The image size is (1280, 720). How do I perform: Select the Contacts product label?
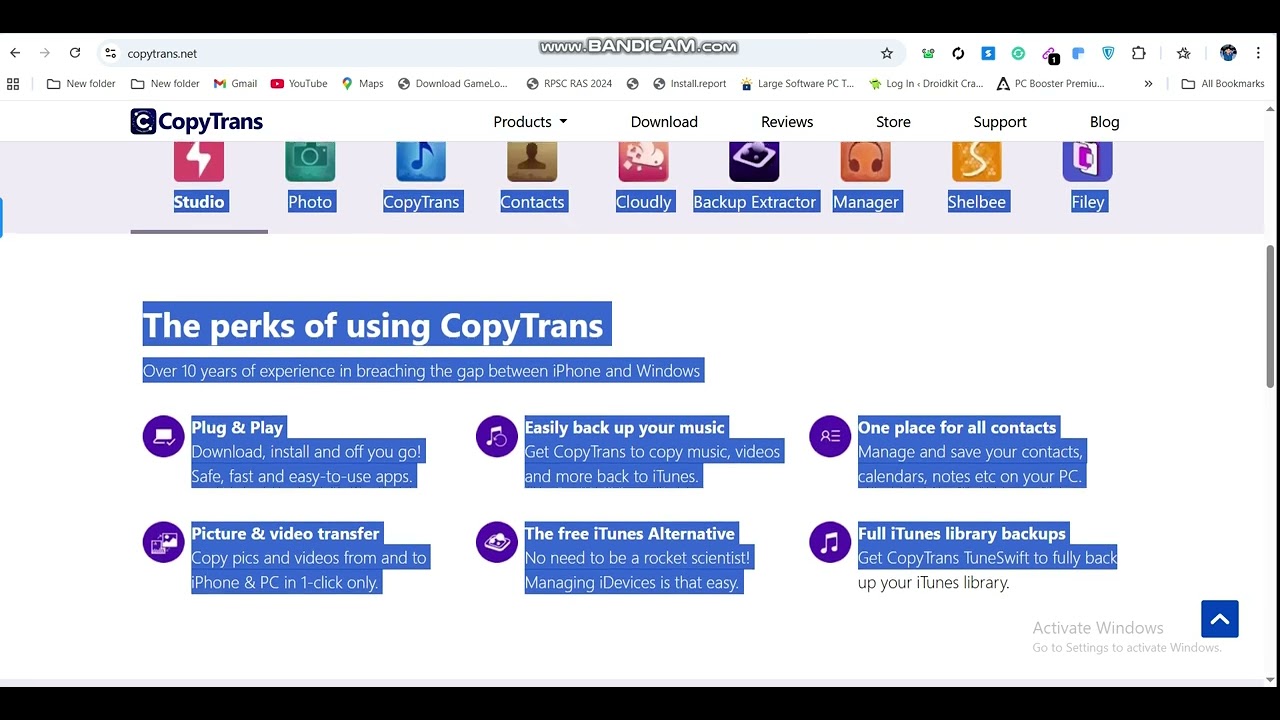tap(532, 202)
